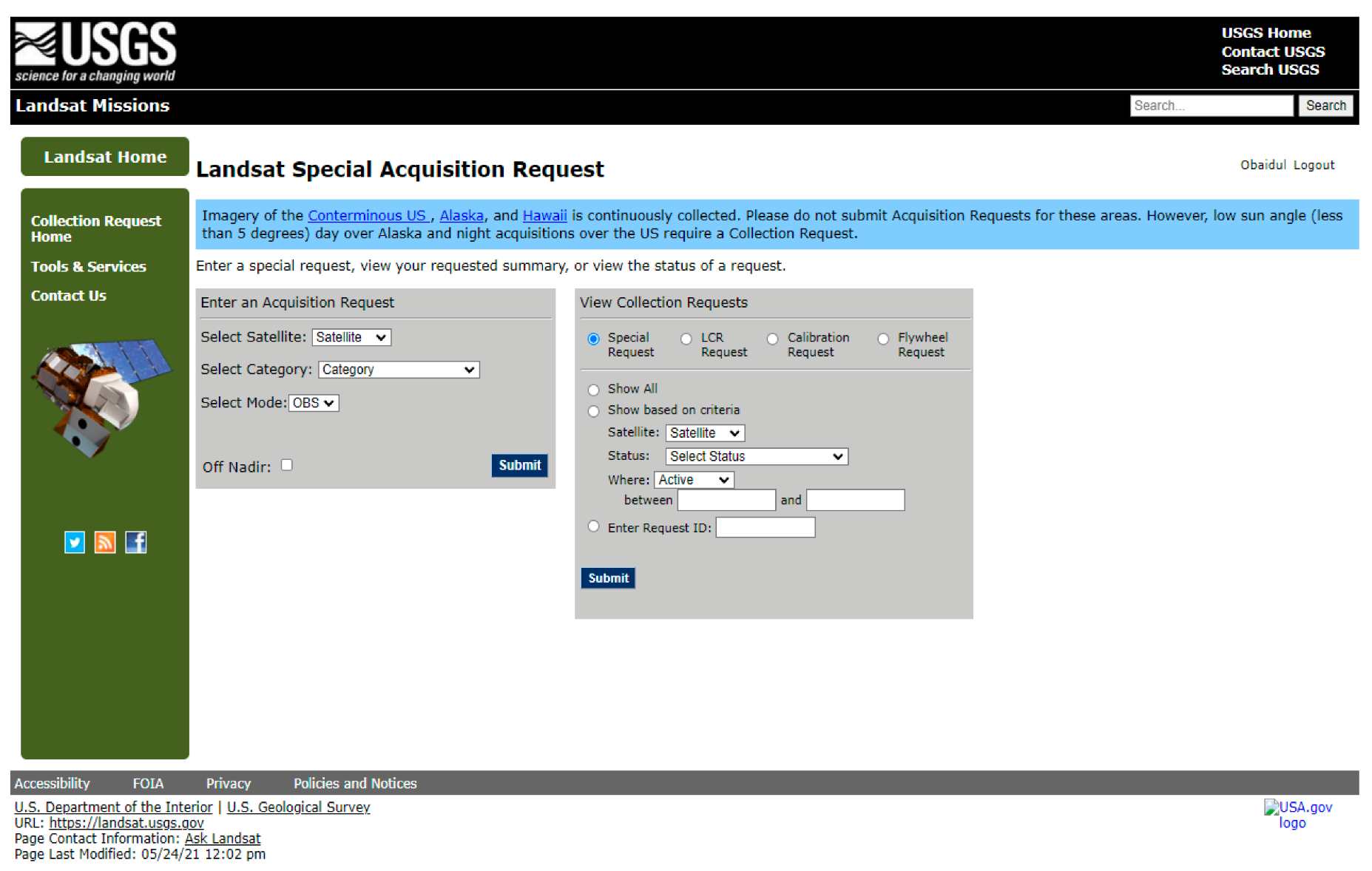Viewport: 1372px width, 871px height.
Task: Enable the Off Nadir checkbox
Action: click(287, 465)
